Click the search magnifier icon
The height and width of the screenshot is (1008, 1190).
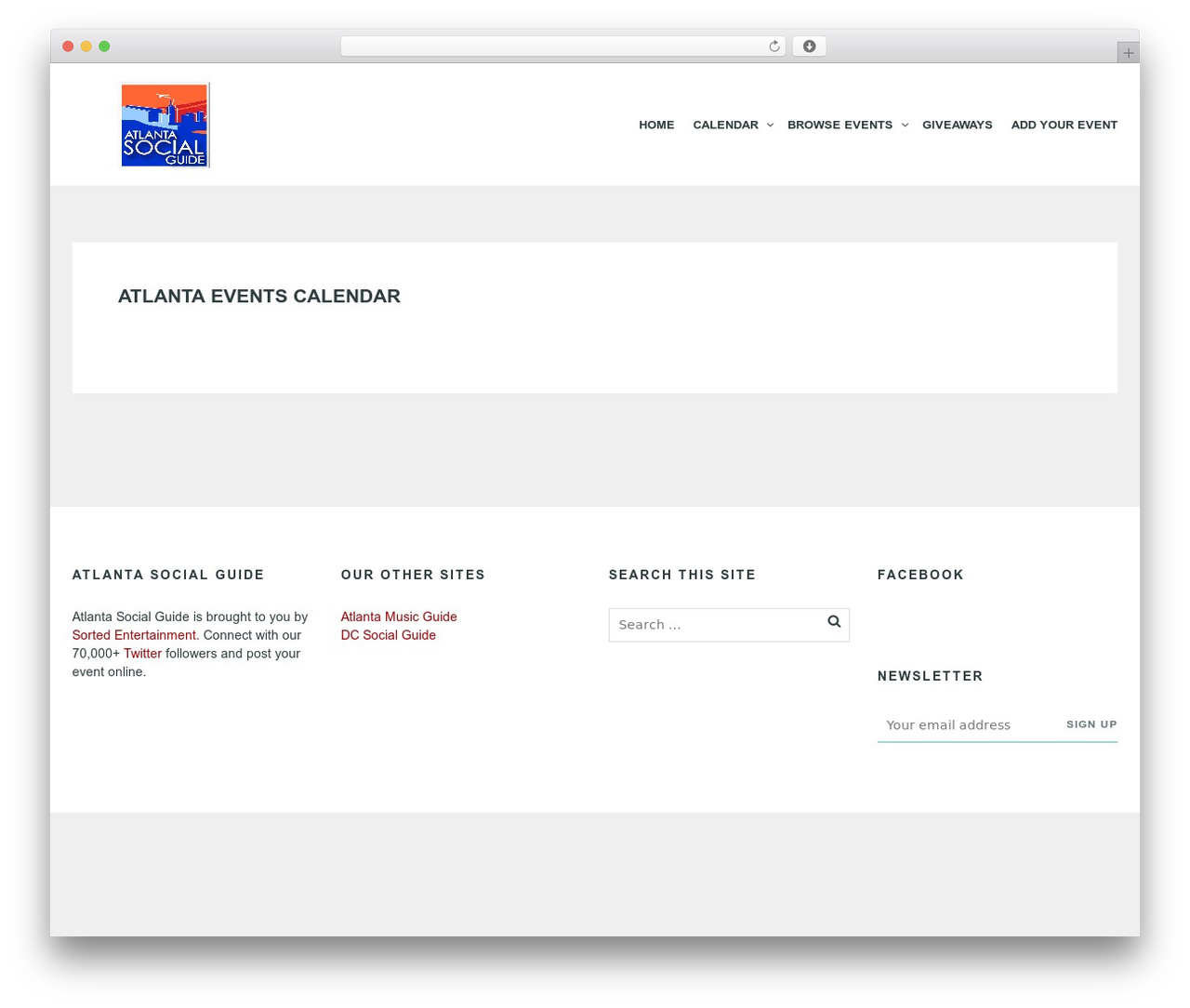[x=834, y=622]
